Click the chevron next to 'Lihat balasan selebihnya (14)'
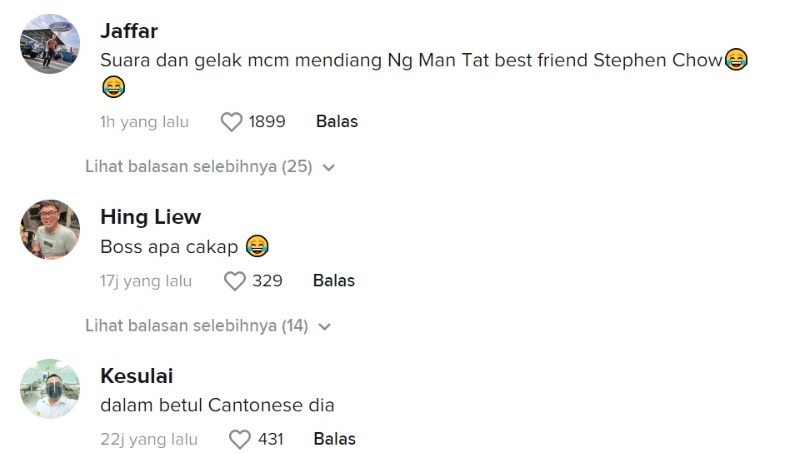 click(x=324, y=327)
